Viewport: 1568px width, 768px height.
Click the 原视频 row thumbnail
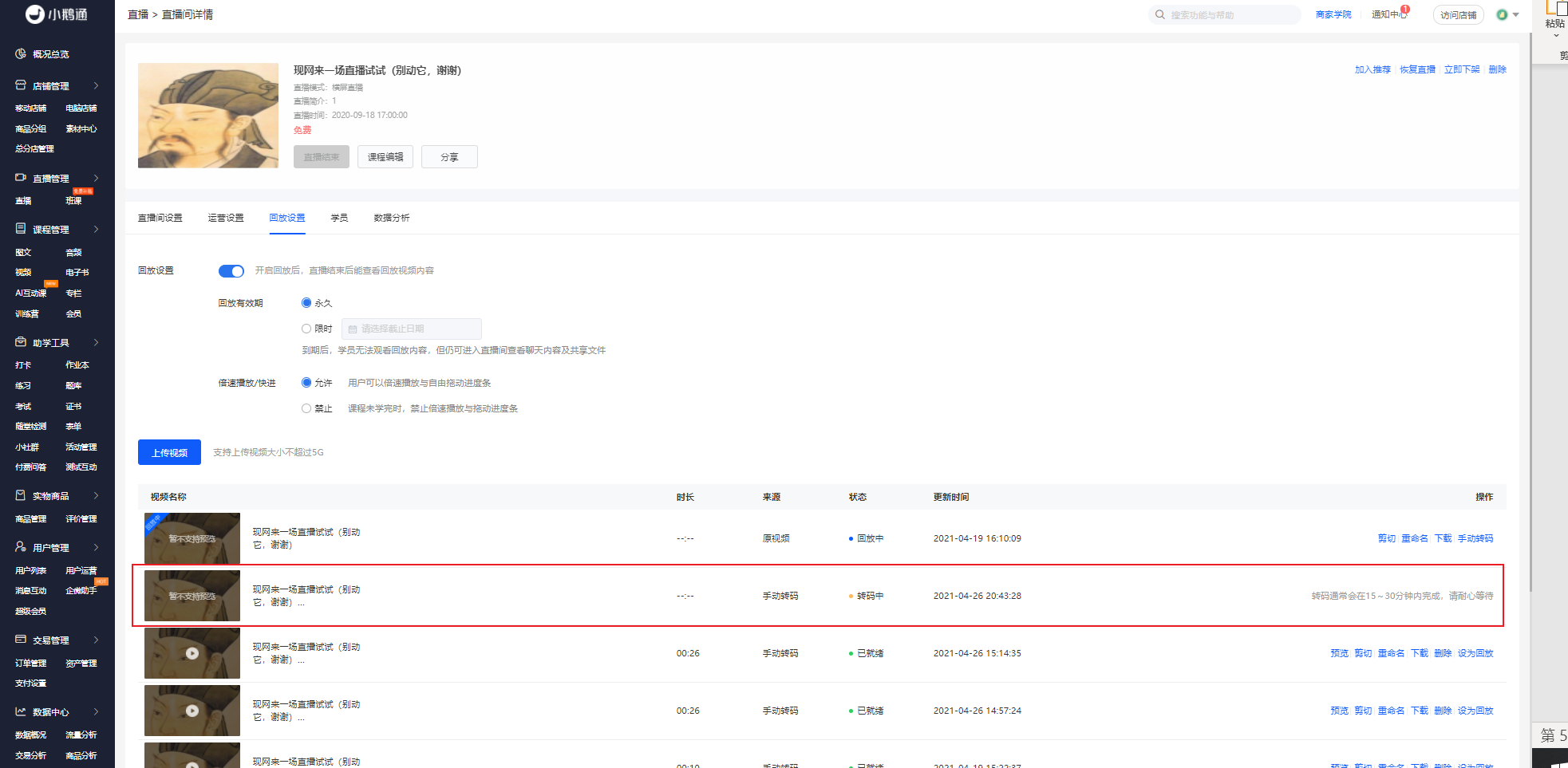(192, 538)
